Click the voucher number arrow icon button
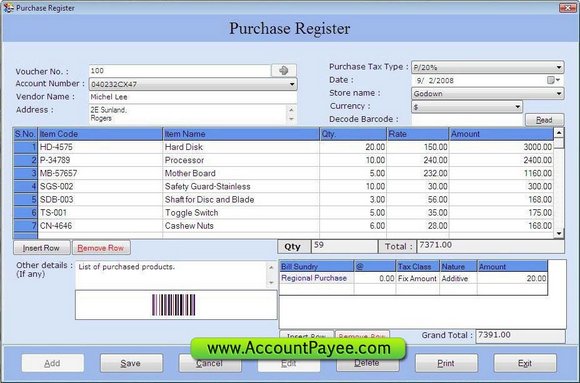The width and height of the screenshot is (580, 383). coord(284,70)
